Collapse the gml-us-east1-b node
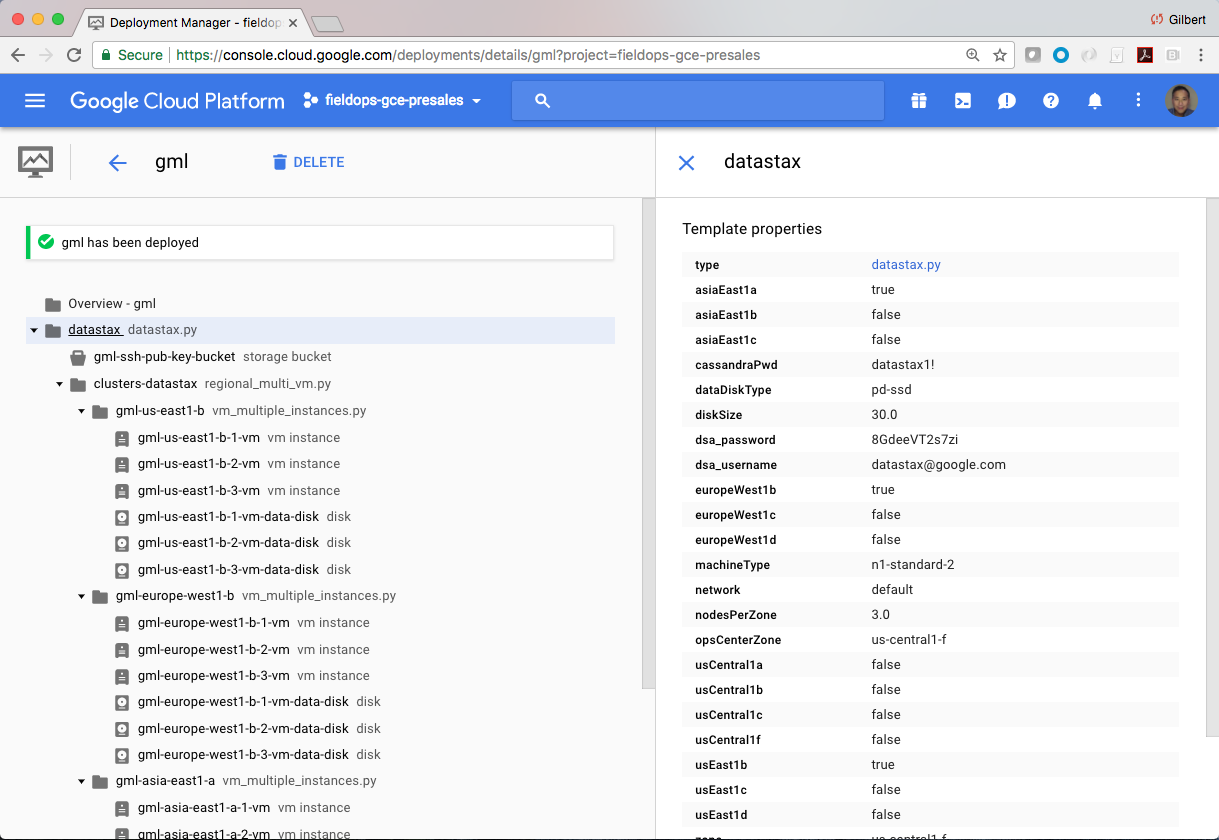This screenshot has height=840, width=1219. click(82, 411)
